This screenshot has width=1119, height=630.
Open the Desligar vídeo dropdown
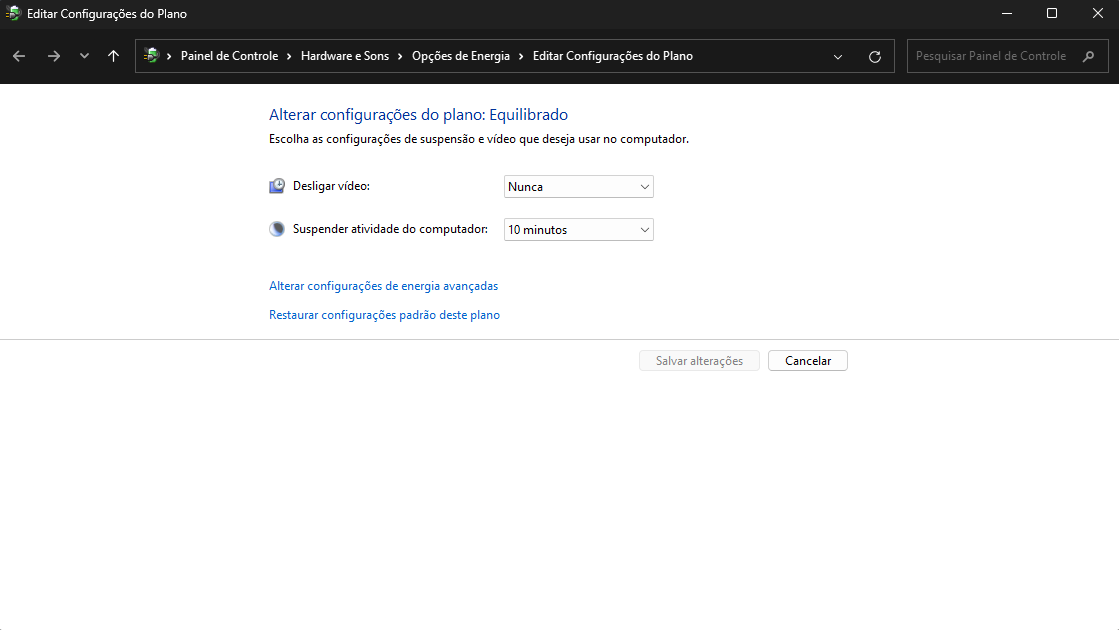(x=579, y=187)
